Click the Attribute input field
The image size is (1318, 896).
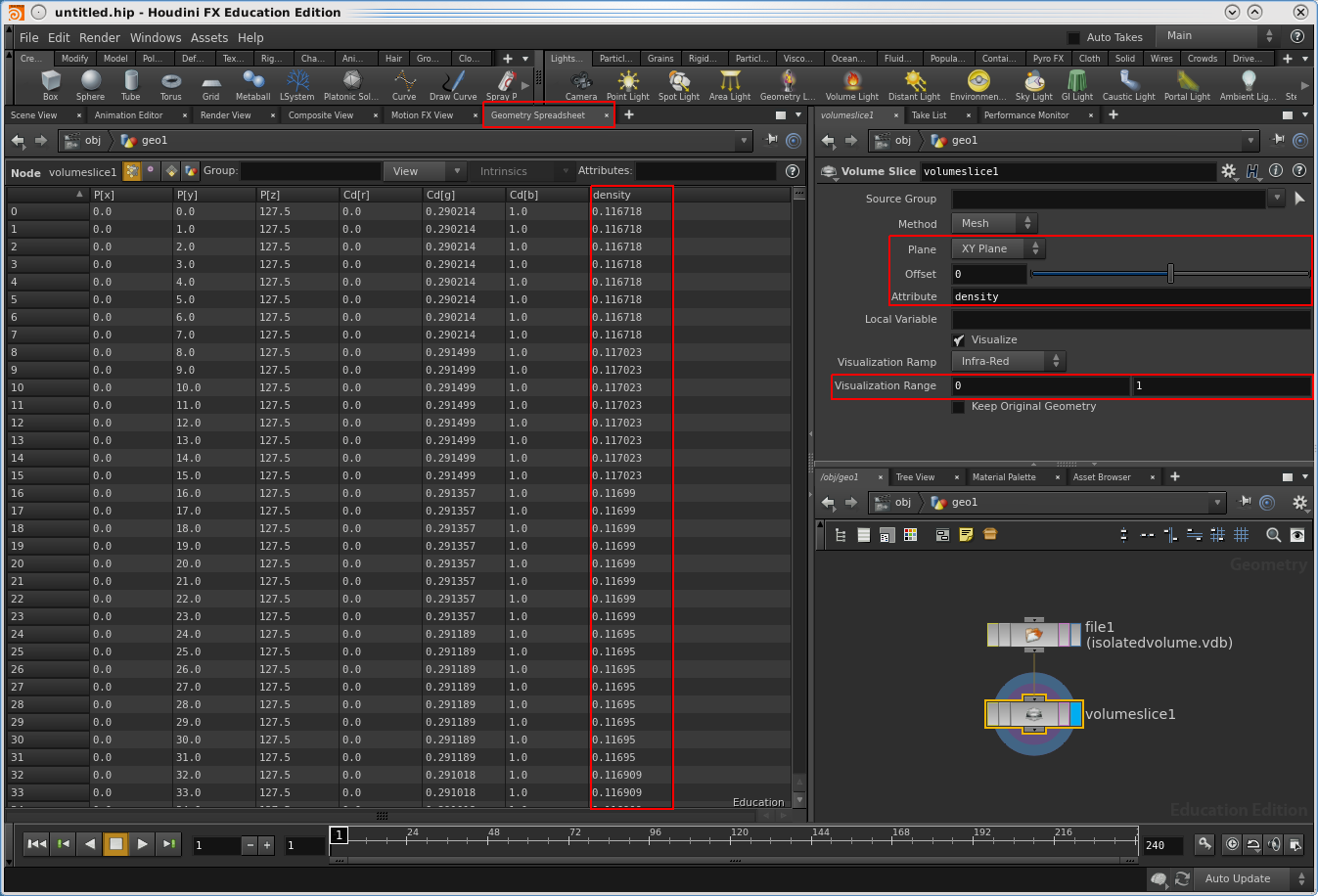1130,296
